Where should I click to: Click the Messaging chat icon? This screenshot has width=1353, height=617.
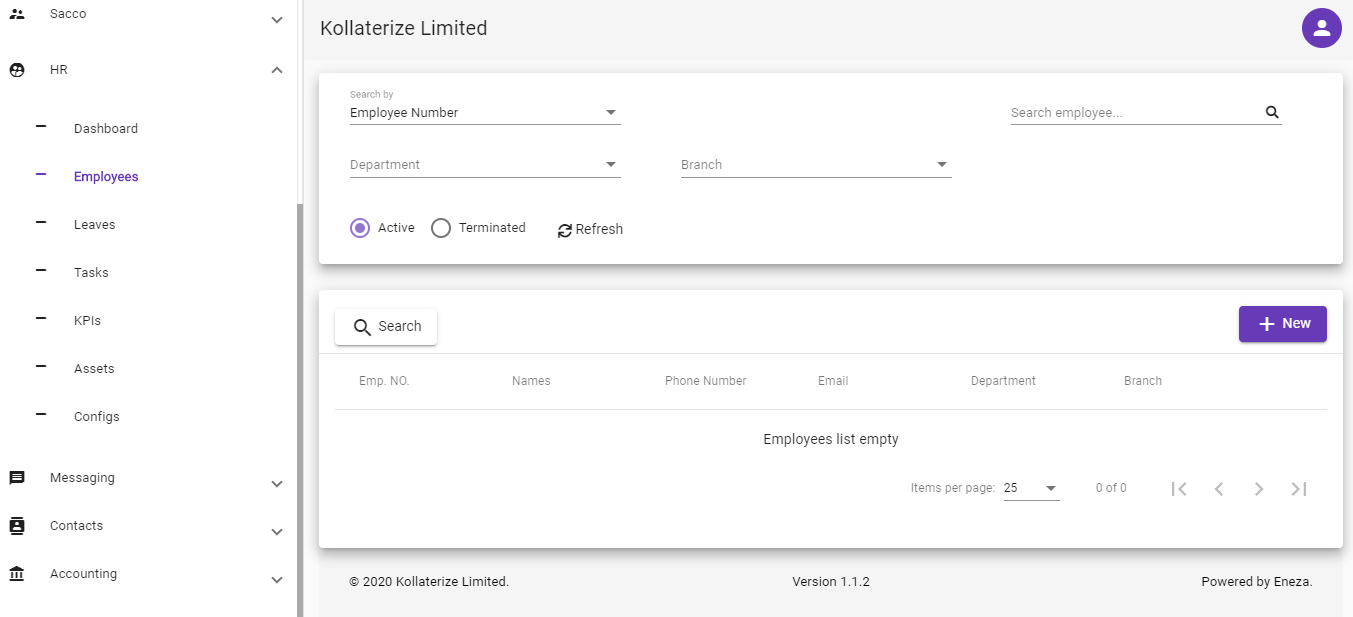17,478
